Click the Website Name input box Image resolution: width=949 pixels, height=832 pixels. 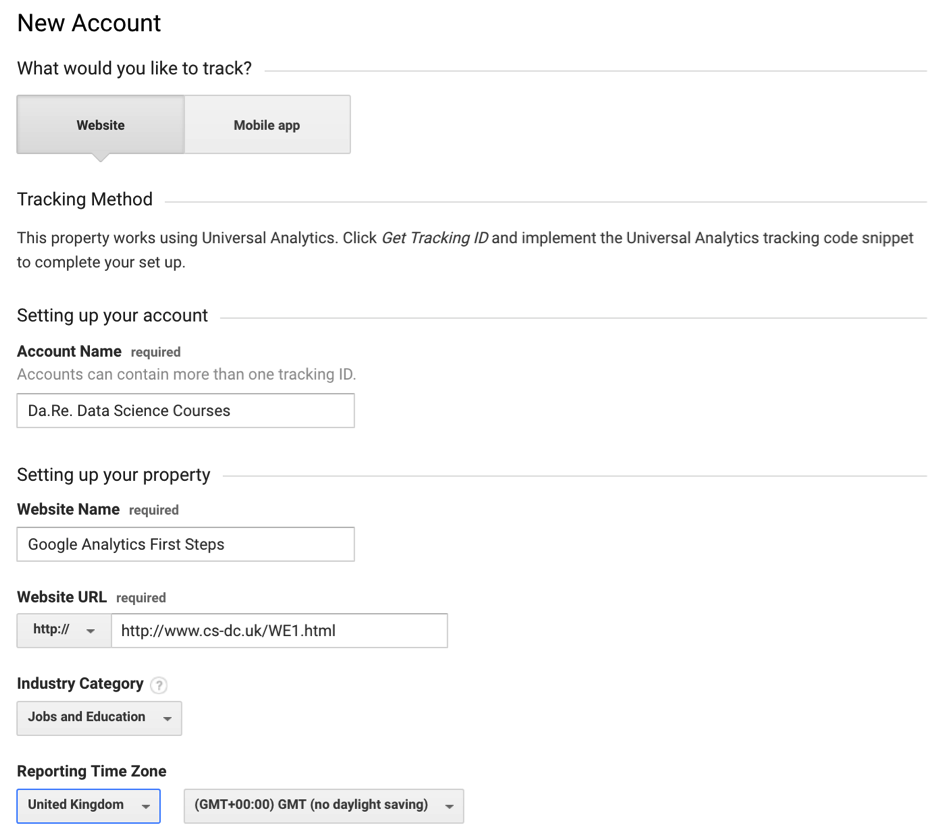185,545
